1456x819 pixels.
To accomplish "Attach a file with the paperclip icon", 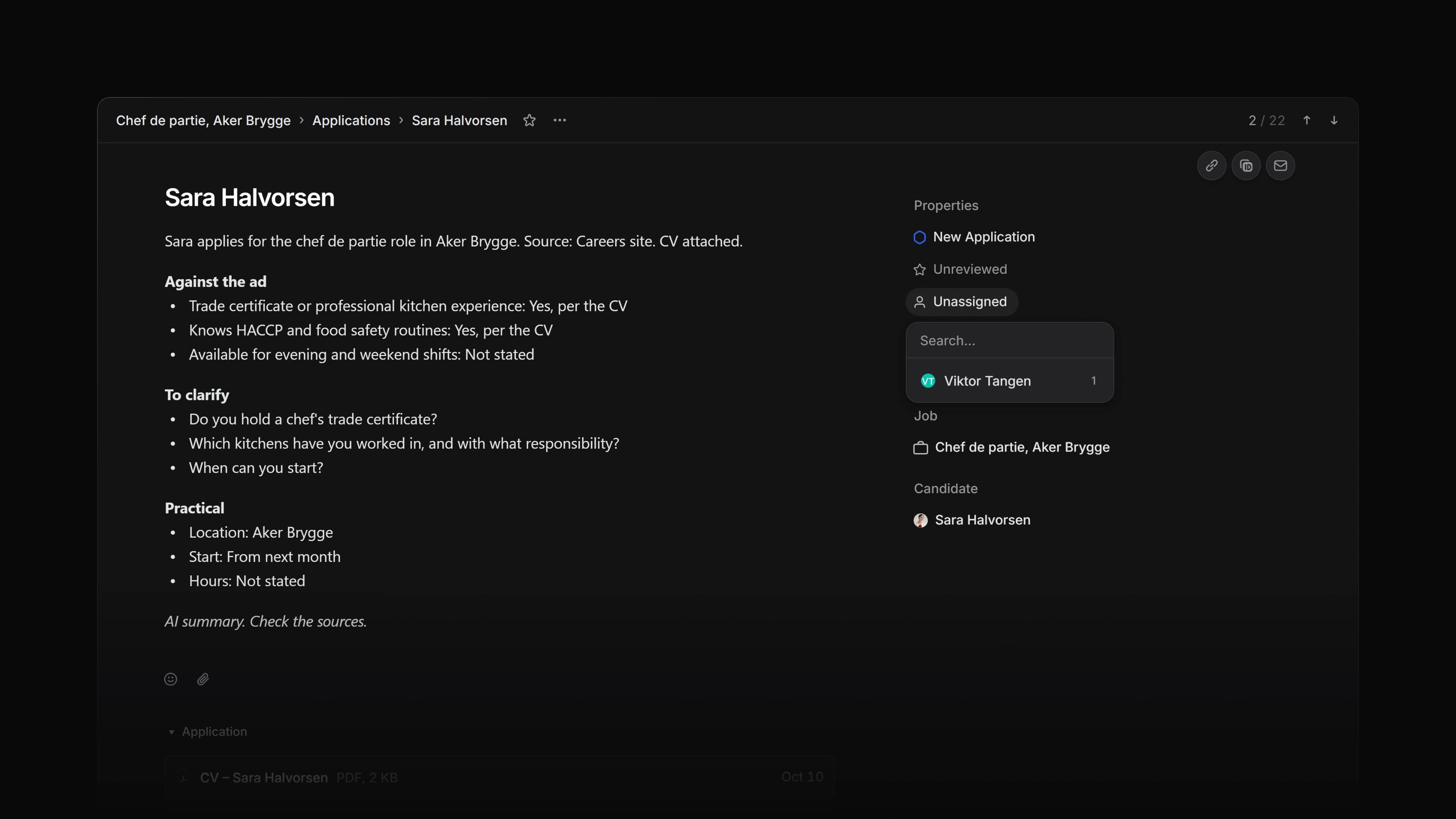I will coord(203,679).
